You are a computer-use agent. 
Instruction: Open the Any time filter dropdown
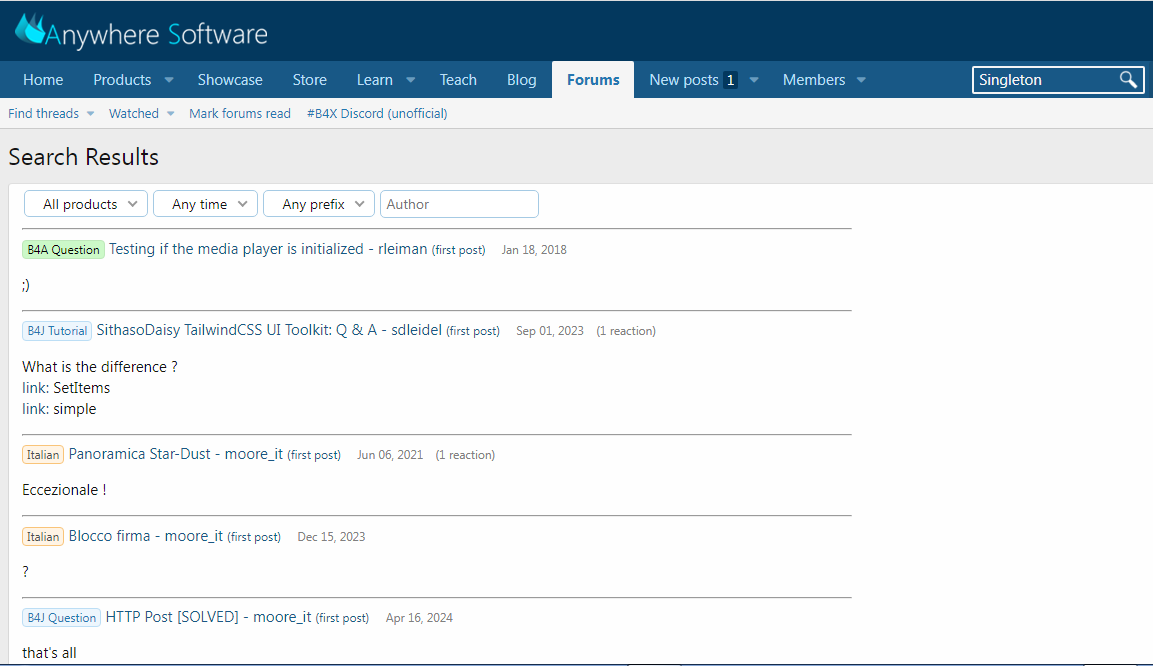pos(205,203)
